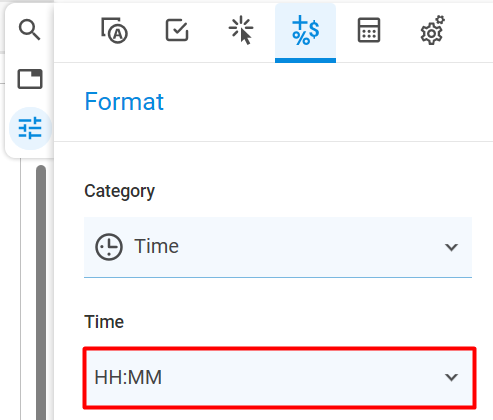Select the HH:MM value text
Viewport: 493px width, 420px height.
(x=128, y=377)
